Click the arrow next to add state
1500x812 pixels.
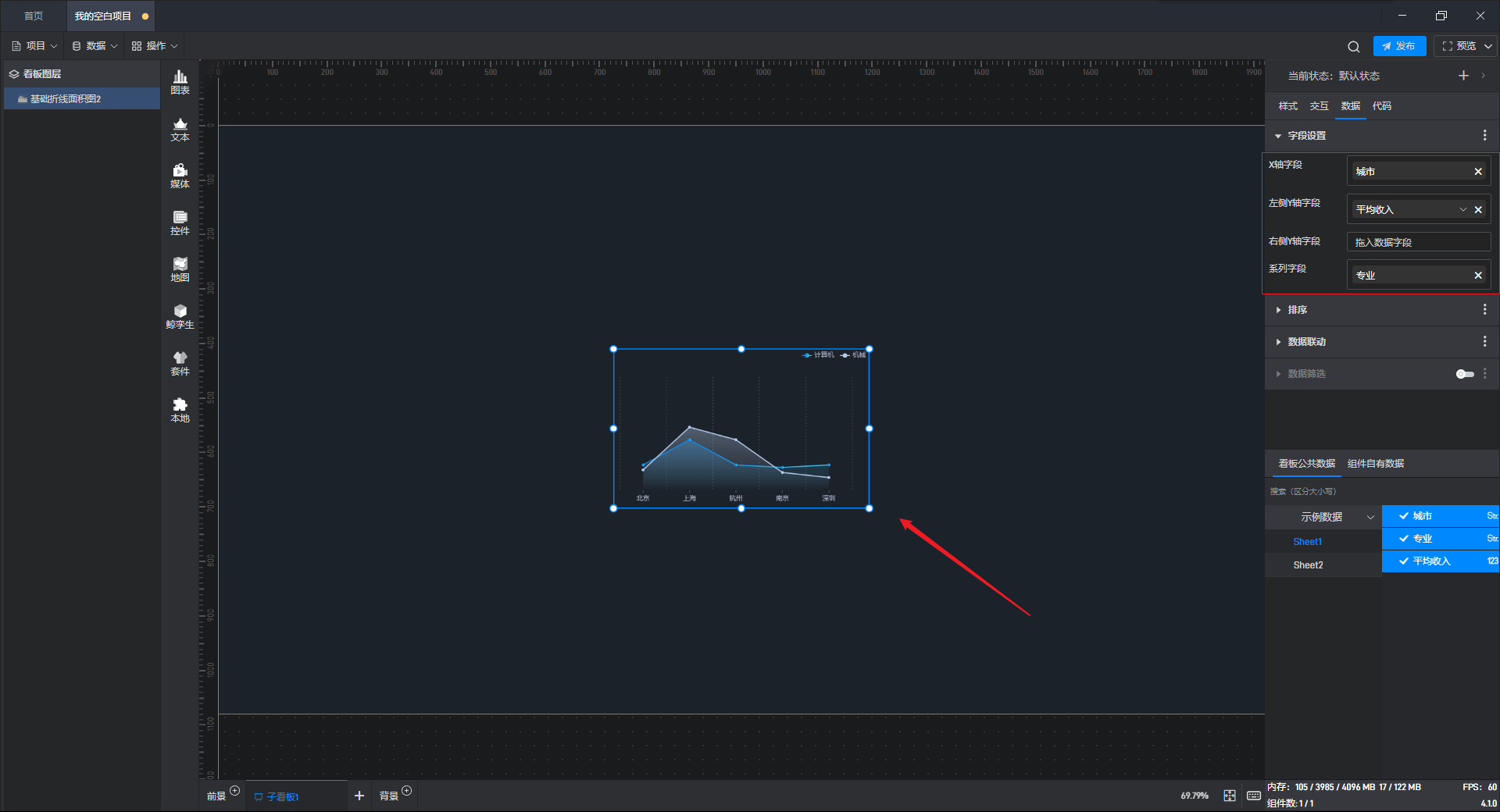[x=1484, y=76]
